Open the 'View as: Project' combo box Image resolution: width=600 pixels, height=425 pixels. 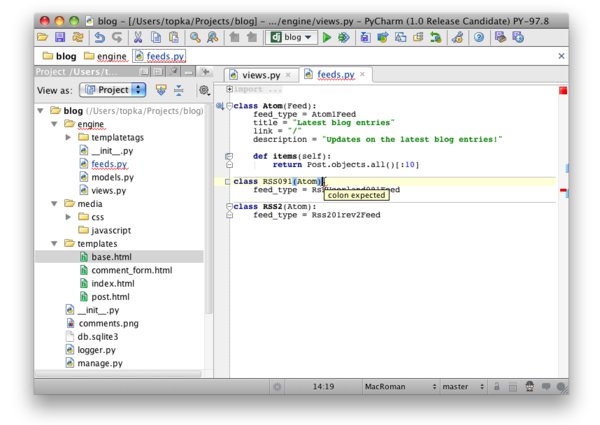coord(112,90)
